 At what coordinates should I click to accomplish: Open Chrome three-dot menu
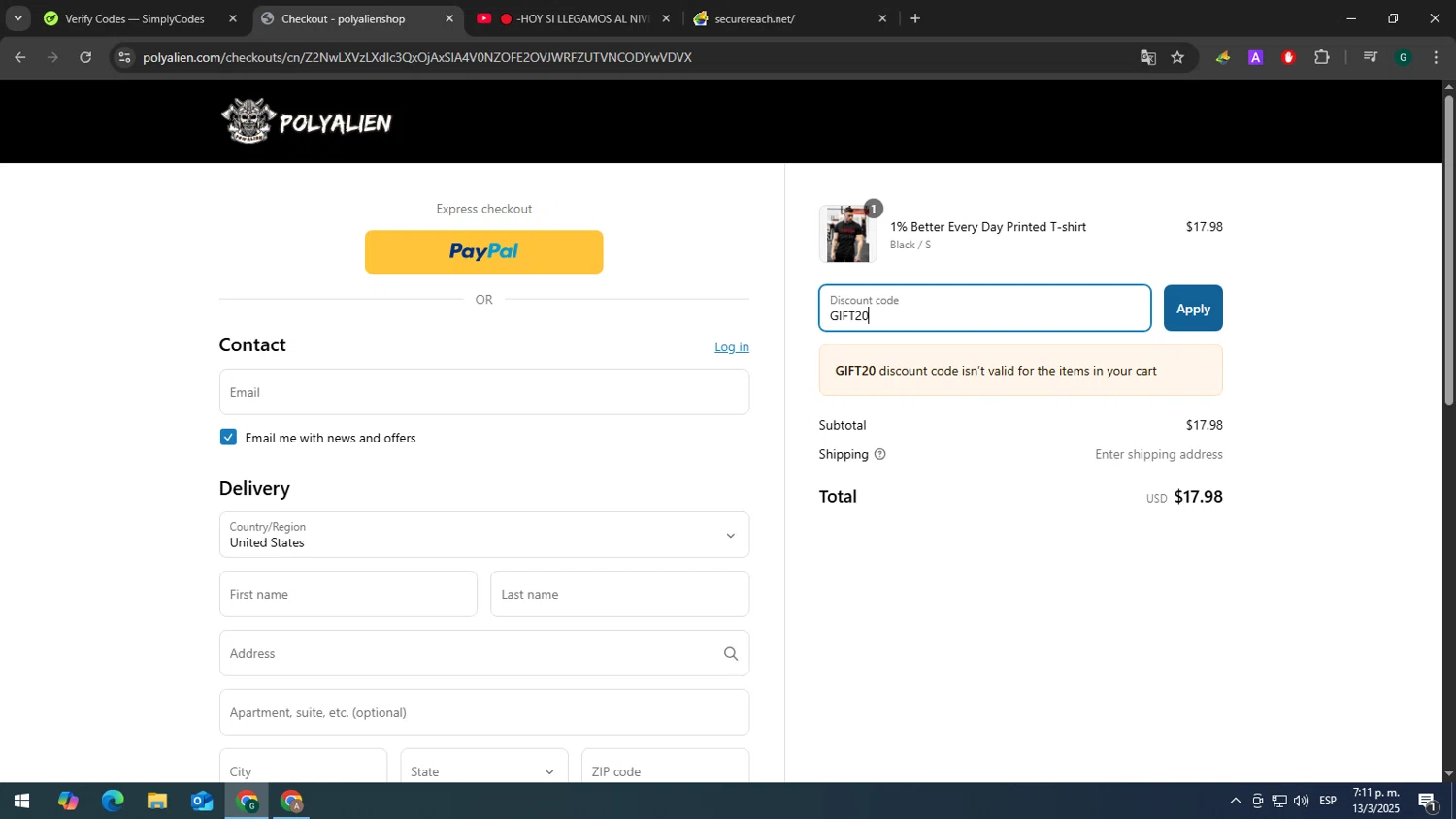[1436, 57]
